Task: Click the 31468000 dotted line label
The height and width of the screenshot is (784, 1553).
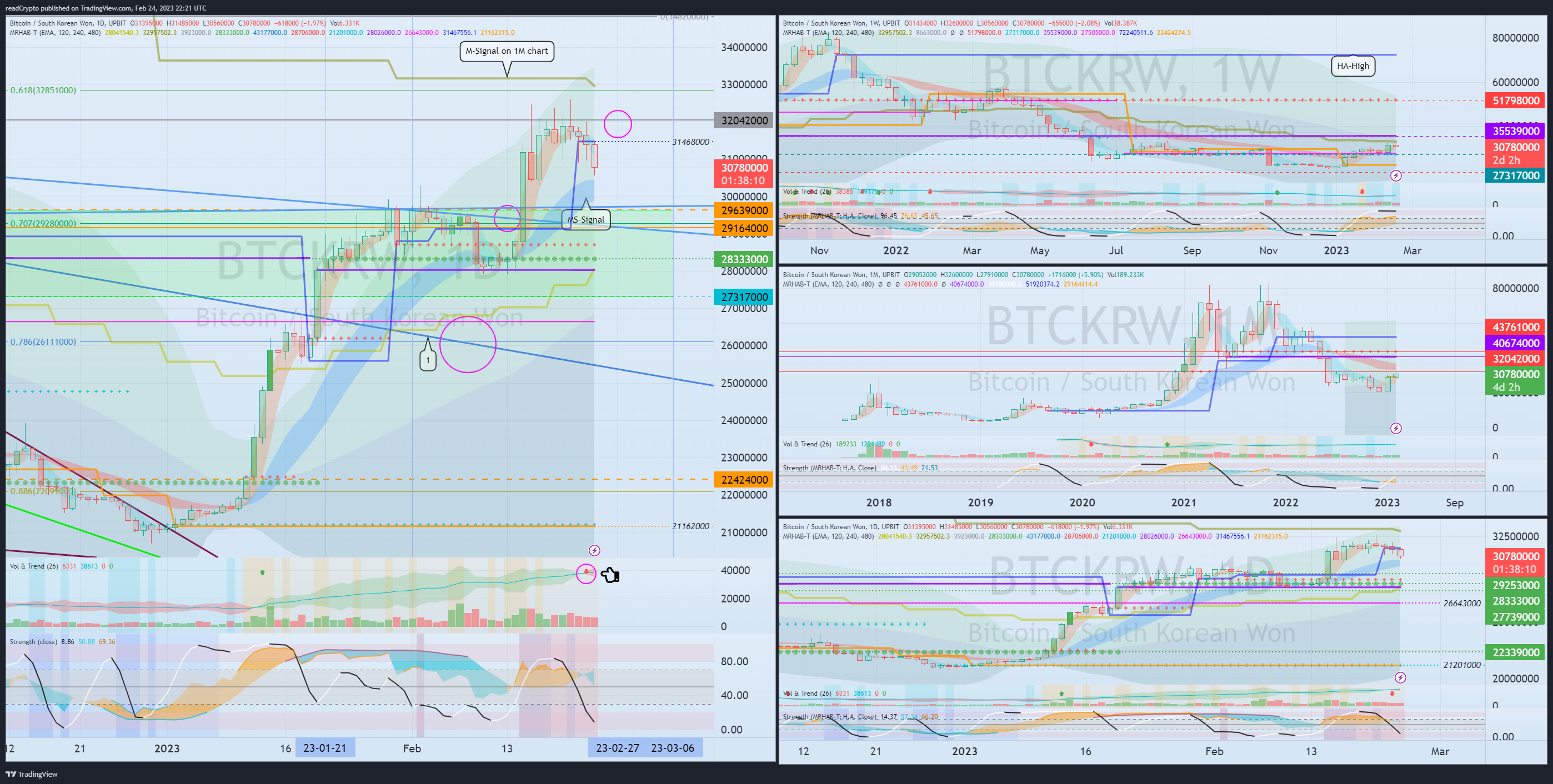Action: click(691, 142)
